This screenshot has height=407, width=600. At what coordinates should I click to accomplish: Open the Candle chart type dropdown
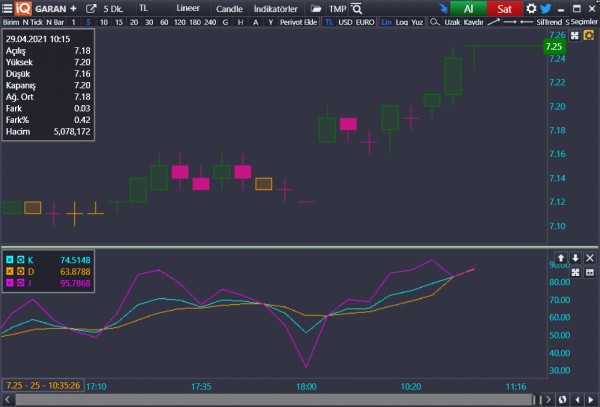[x=229, y=8]
